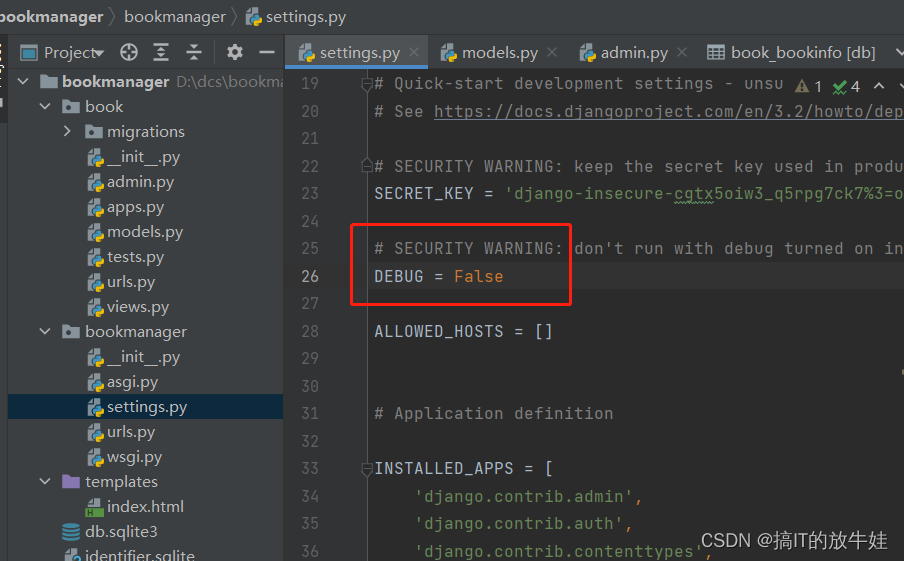Click the Expand All icon in Project toolbar
Image resolution: width=904 pixels, height=561 pixels.
pyautogui.click(x=161, y=52)
